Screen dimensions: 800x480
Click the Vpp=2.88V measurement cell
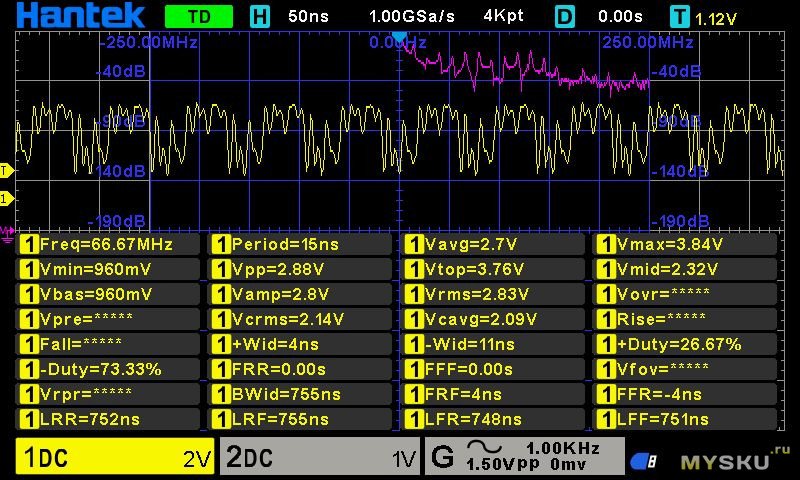[300, 269]
